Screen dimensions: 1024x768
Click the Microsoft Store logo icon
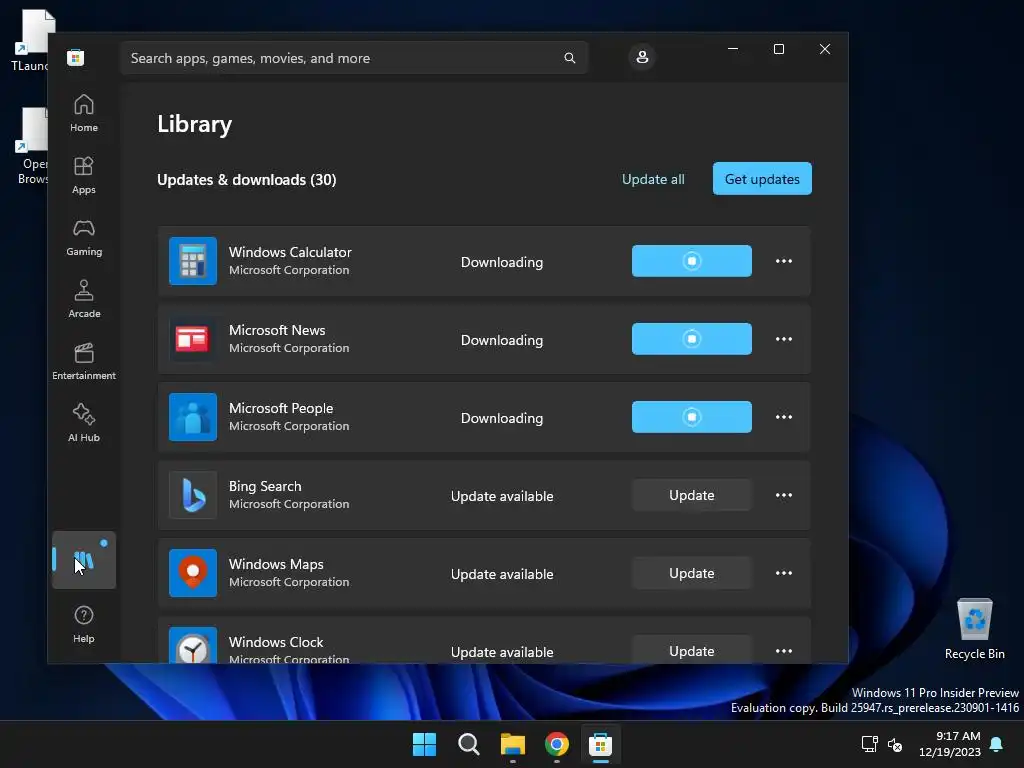[x=76, y=57]
